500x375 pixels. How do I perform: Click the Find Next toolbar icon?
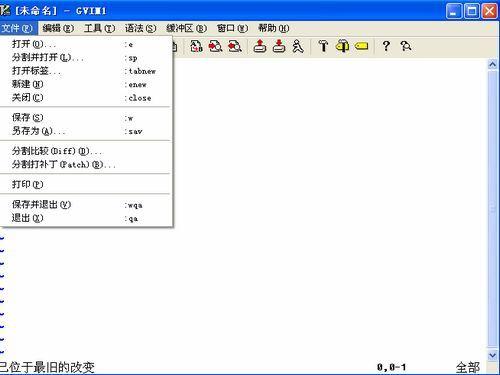215,46
